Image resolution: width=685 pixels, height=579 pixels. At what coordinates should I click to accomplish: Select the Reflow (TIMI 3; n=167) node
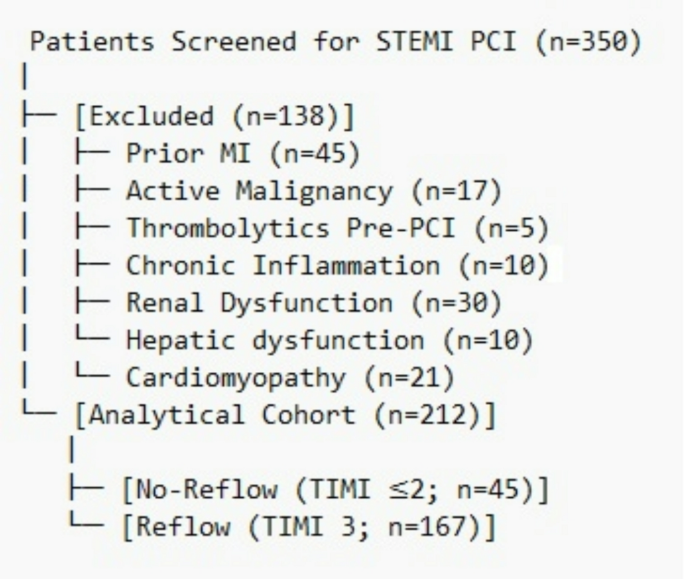coord(309,527)
